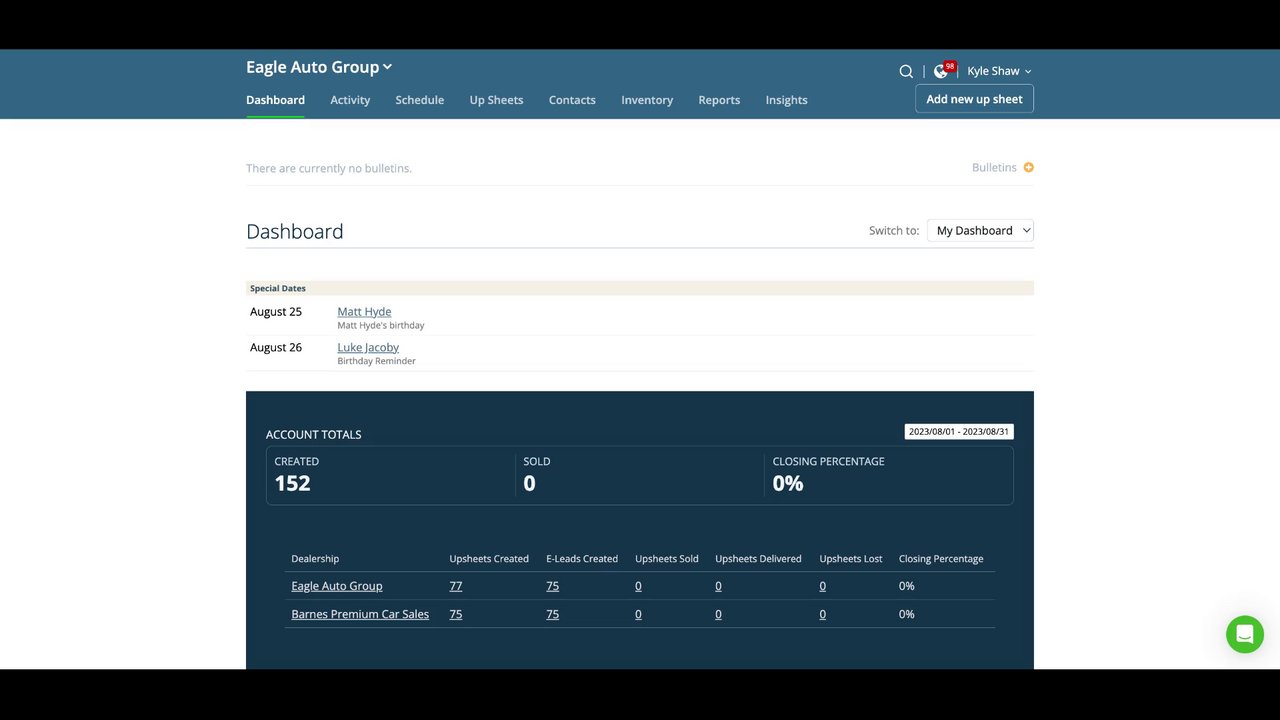Image resolution: width=1280 pixels, height=720 pixels.
Task: View Barnes Premium's 75 upsheets created
Action: click(456, 614)
